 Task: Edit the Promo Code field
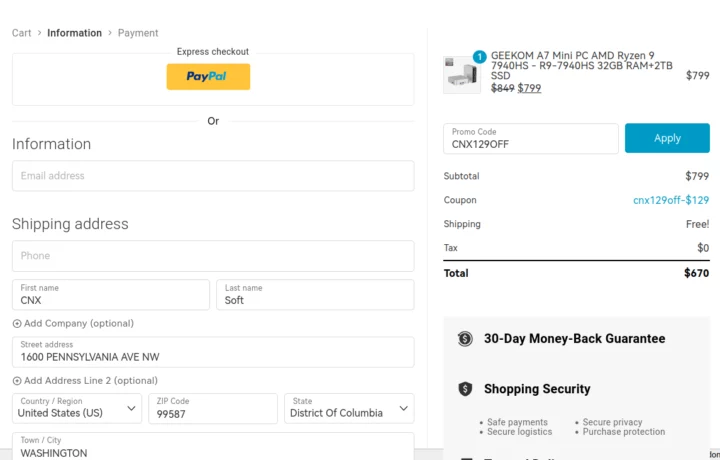tap(531, 138)
